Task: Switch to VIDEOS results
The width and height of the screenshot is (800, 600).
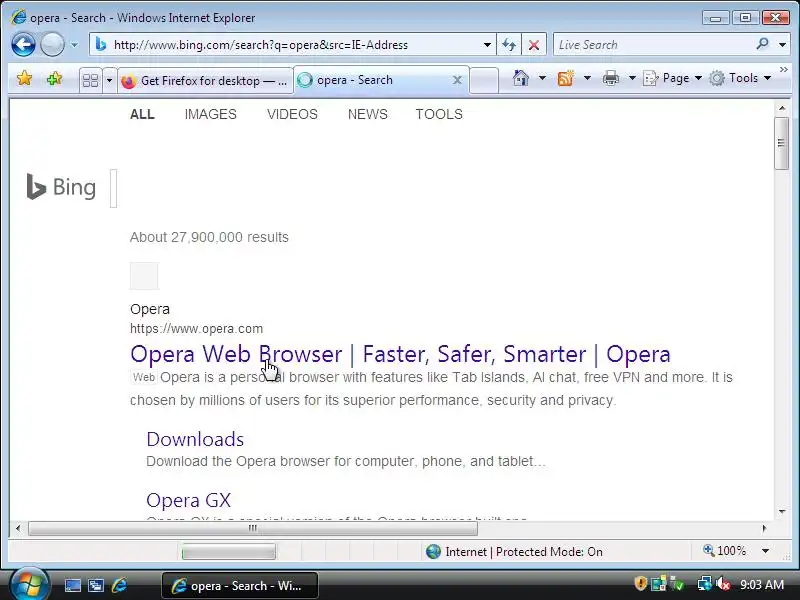Action: point(292,114)
